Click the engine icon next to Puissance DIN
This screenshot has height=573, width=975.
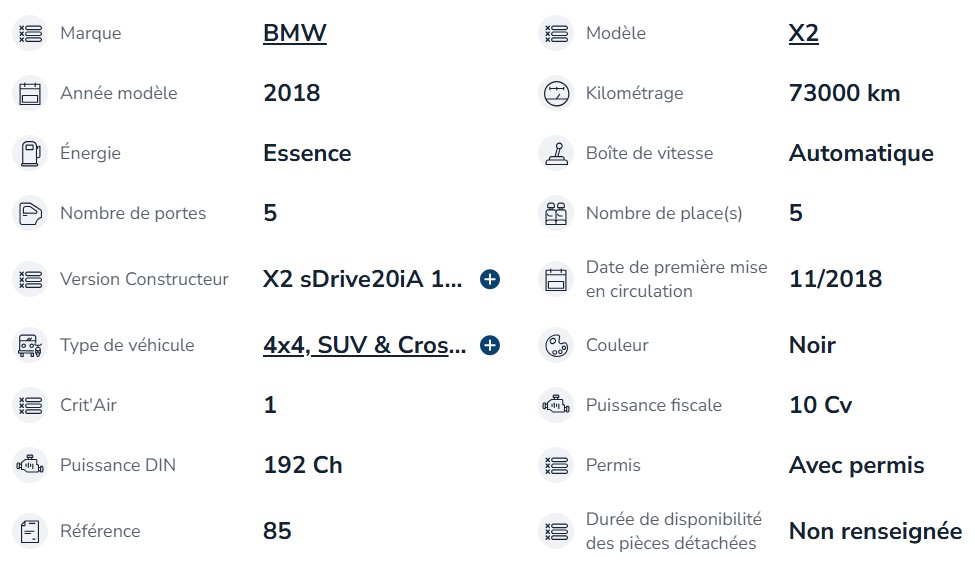coord(30,465)
